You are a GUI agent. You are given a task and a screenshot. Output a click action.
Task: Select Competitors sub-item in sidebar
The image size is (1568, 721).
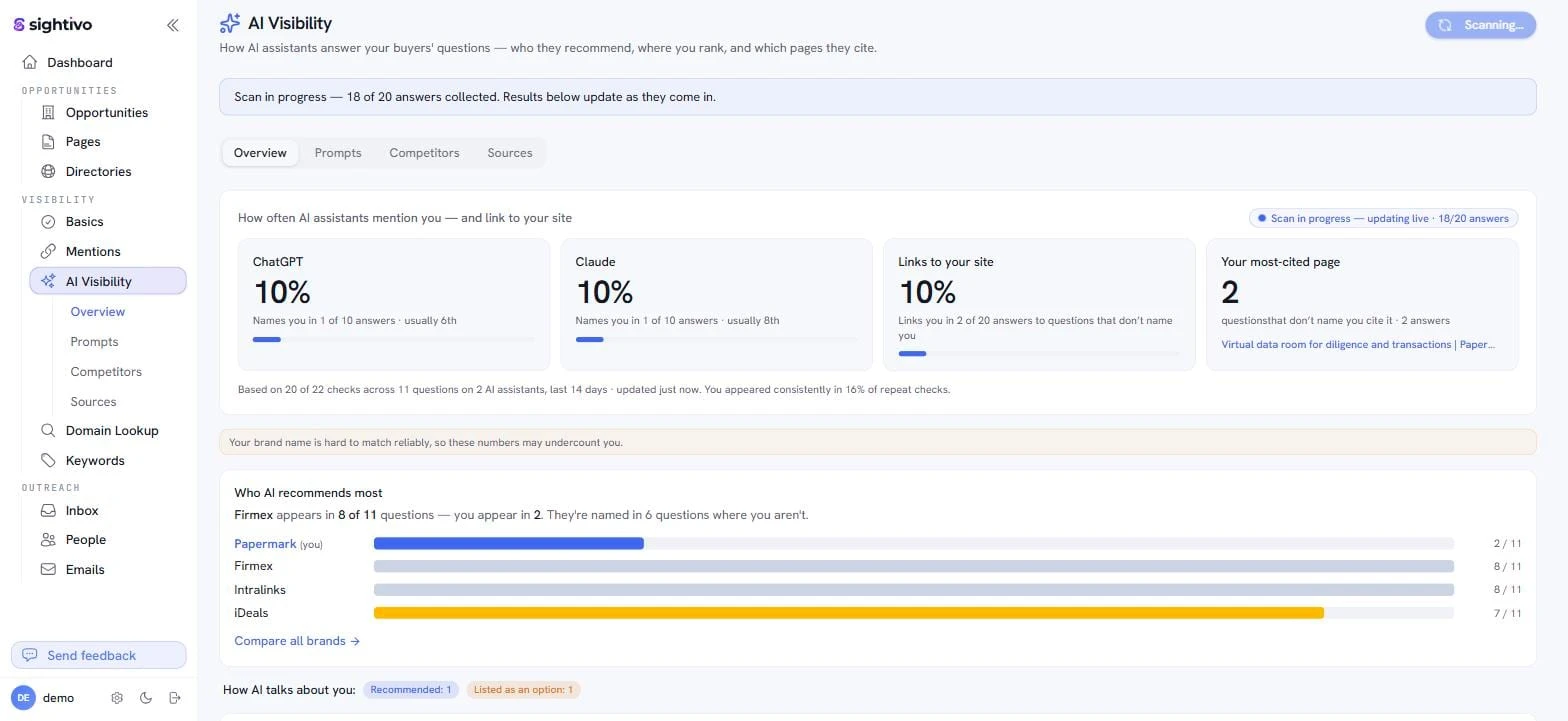tap(106, 372)
